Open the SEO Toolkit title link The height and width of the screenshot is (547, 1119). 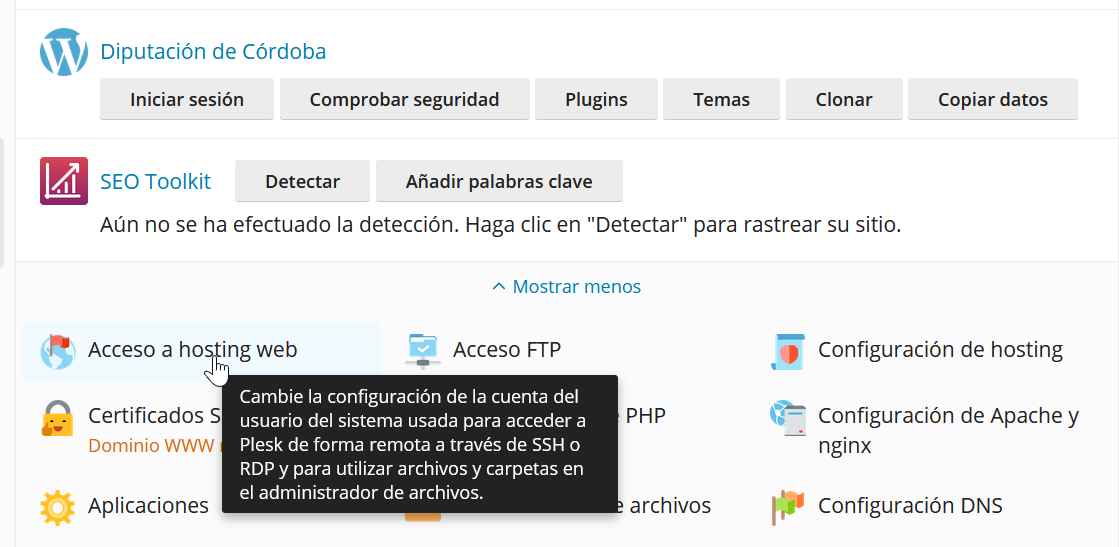pyautogui.click(x=155, y=182)
